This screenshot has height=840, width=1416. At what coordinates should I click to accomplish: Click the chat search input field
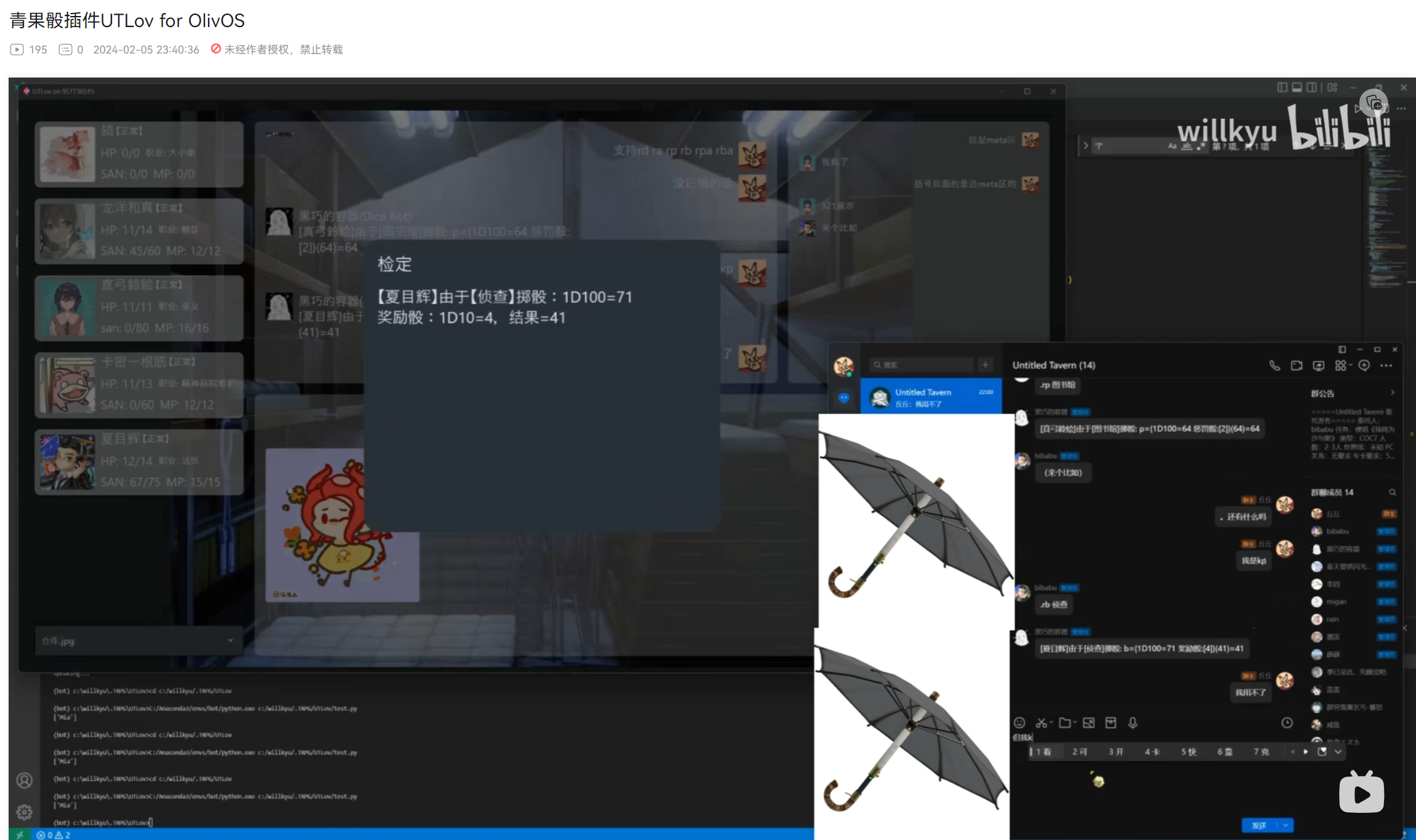pyautogui.click(x=922, y=365)
